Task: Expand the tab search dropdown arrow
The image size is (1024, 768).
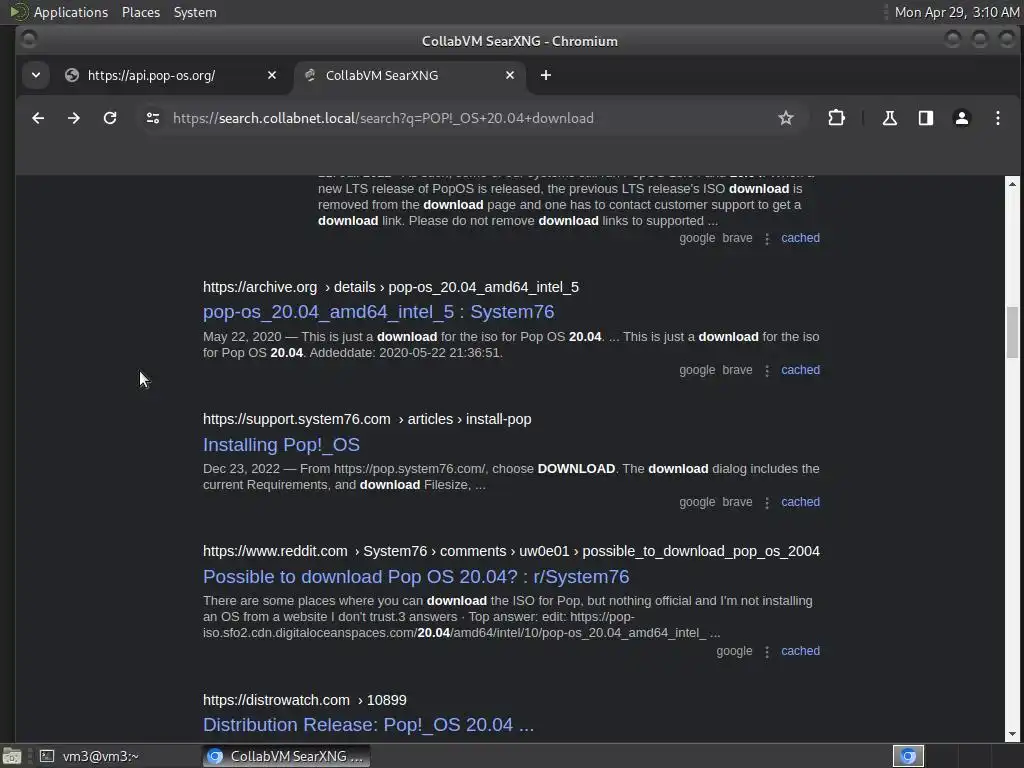Action: 36,75
